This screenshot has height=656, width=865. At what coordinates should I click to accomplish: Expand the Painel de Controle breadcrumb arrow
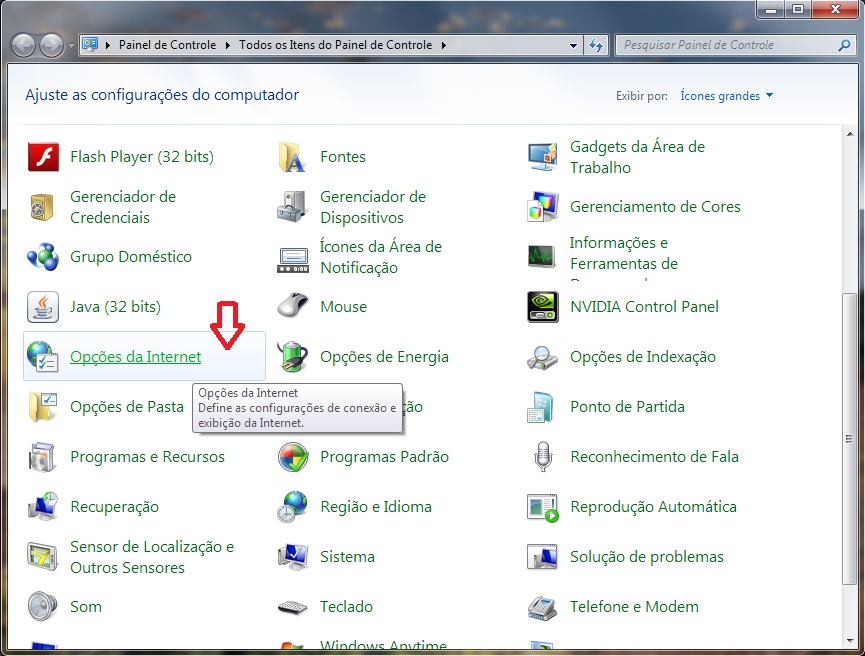pos(228,45)
